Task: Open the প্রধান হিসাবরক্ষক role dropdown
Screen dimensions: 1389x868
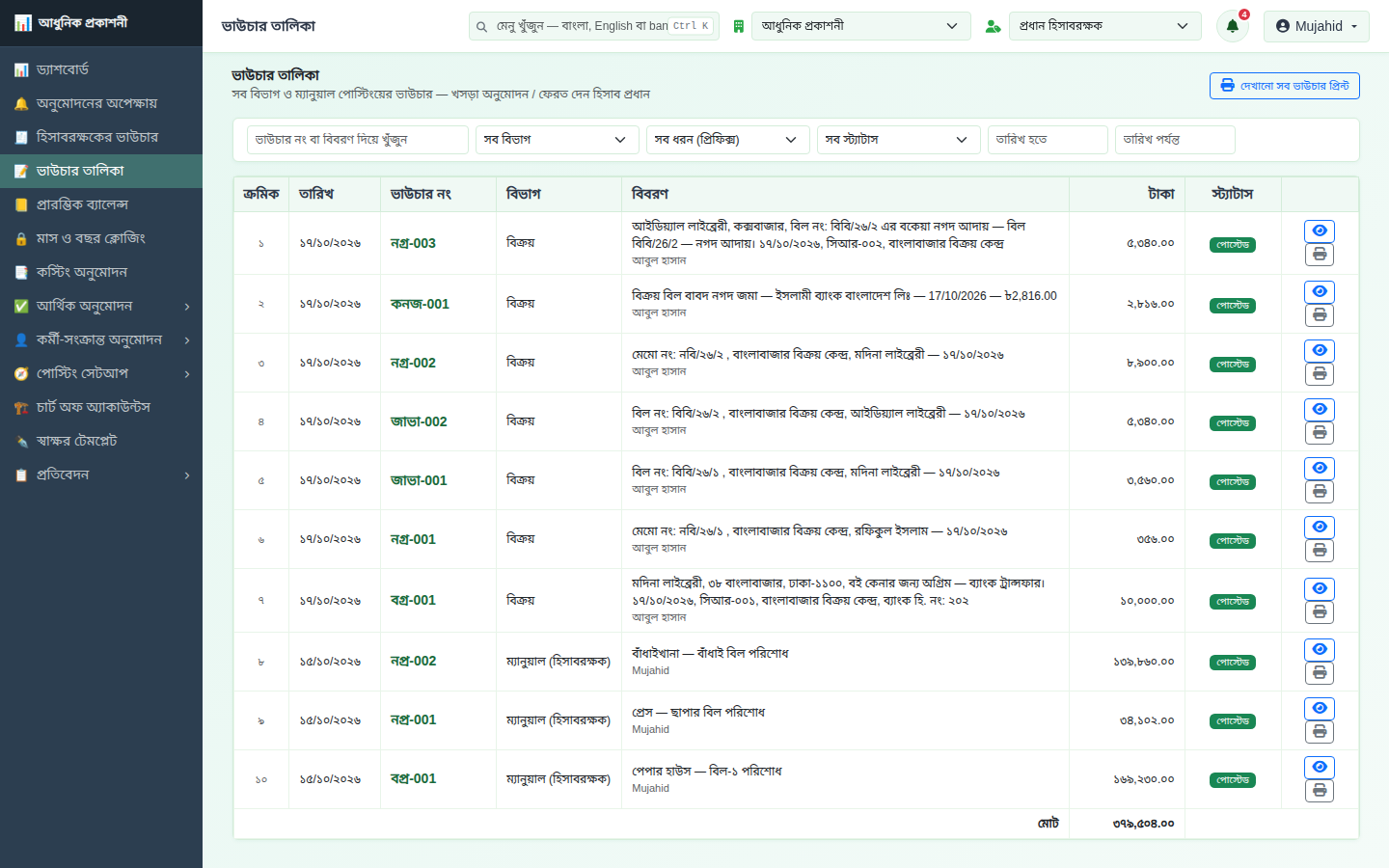Action: point(1105,26)
